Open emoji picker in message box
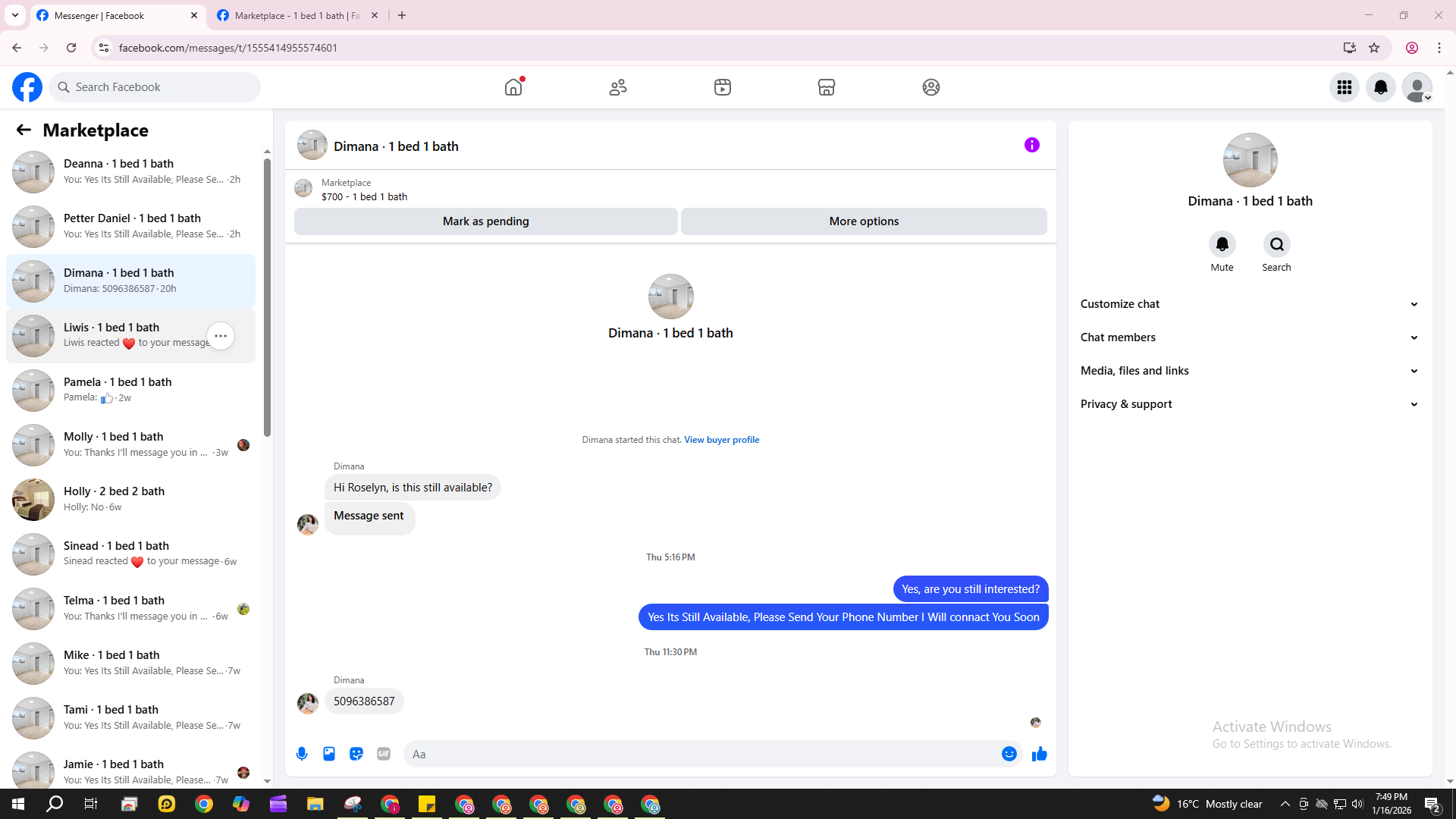Screen dimensions: 1456x819 click(1009, 754)
